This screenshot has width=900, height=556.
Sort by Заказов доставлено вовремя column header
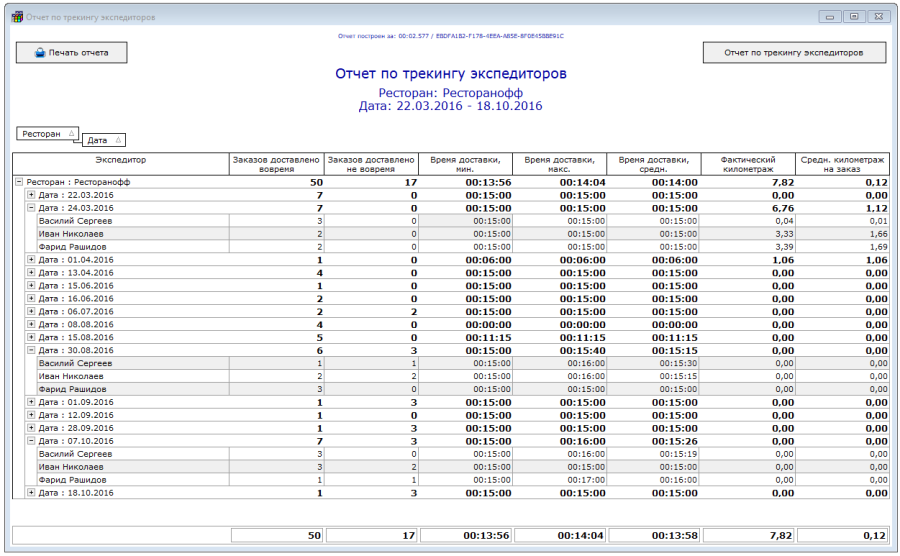tap(275, 164)
